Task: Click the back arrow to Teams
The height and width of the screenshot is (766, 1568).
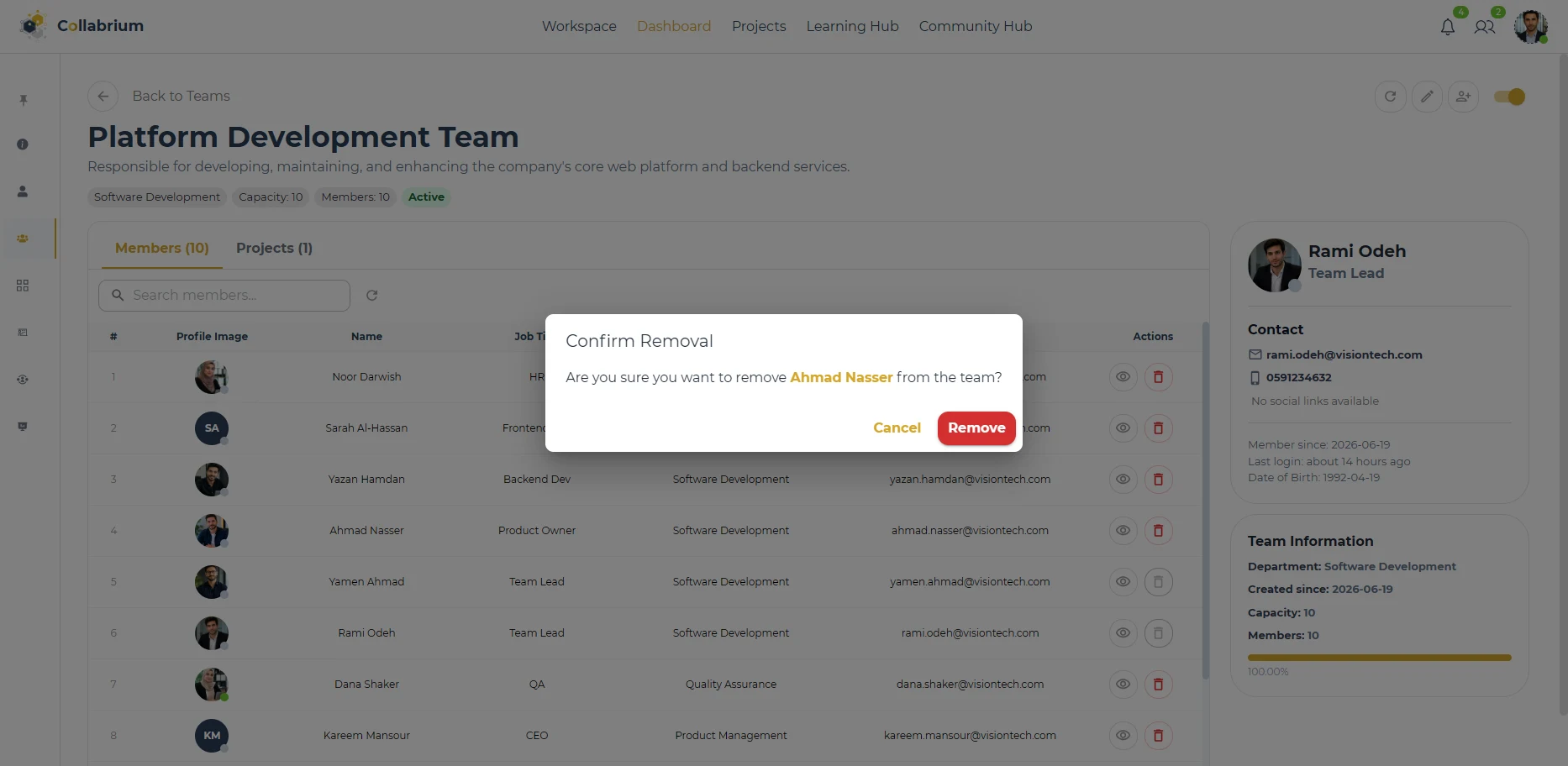Action: (x=103, y=96)
